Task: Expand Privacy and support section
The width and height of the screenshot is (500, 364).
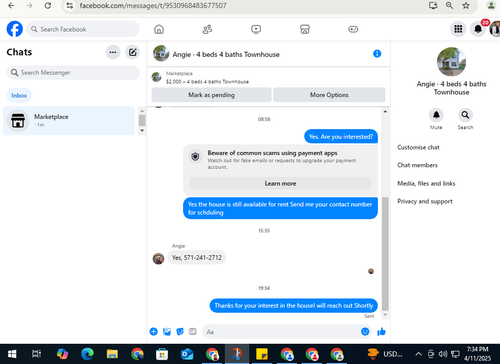Action: [x=425, y=201]
